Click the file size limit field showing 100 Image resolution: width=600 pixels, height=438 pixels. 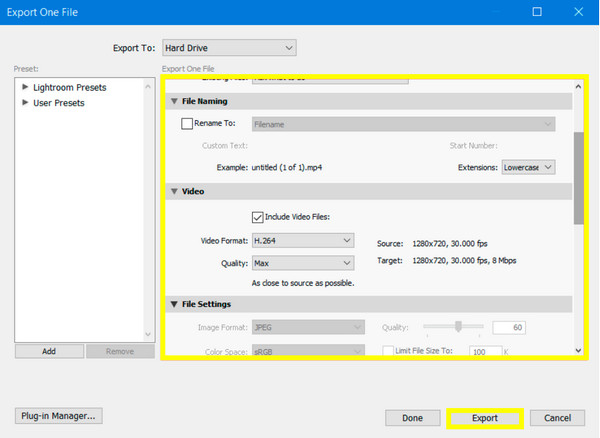(486, 351)
